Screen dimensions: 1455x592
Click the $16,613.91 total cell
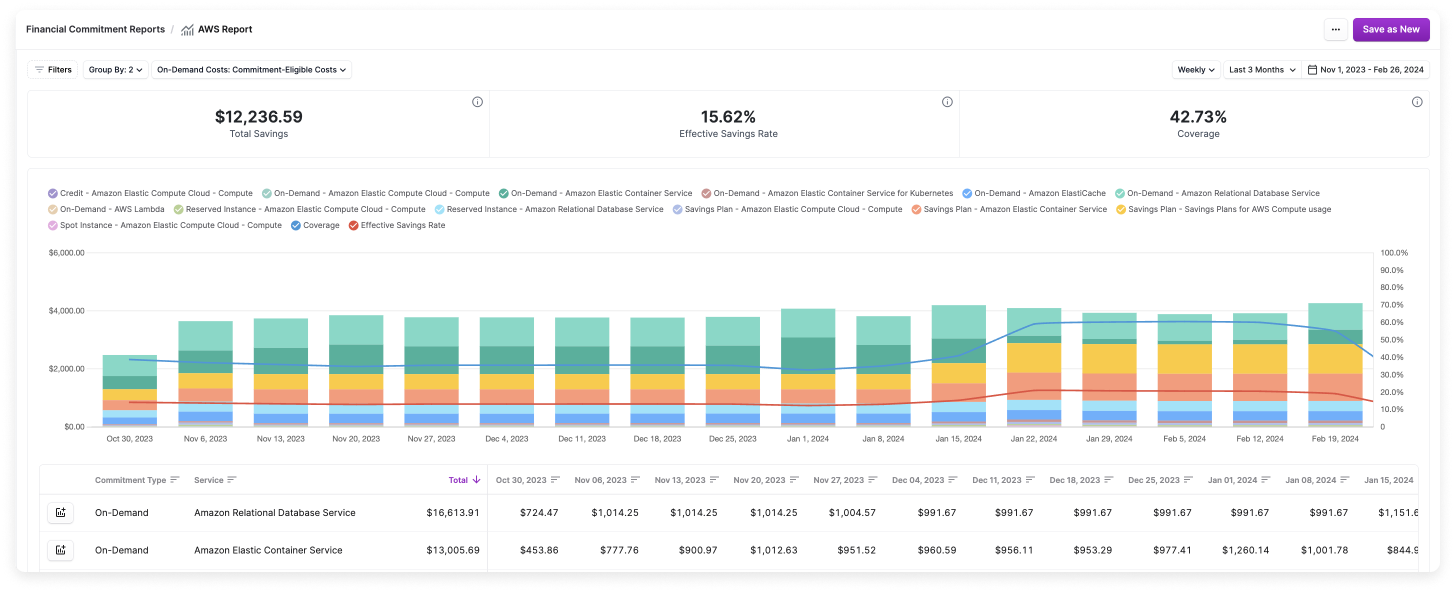tap(453, 513)
